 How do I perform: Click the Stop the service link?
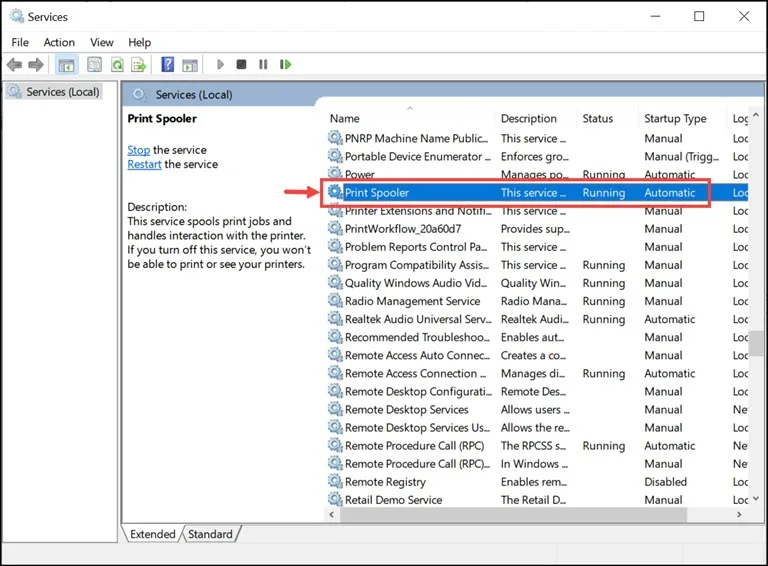[139, 150]
